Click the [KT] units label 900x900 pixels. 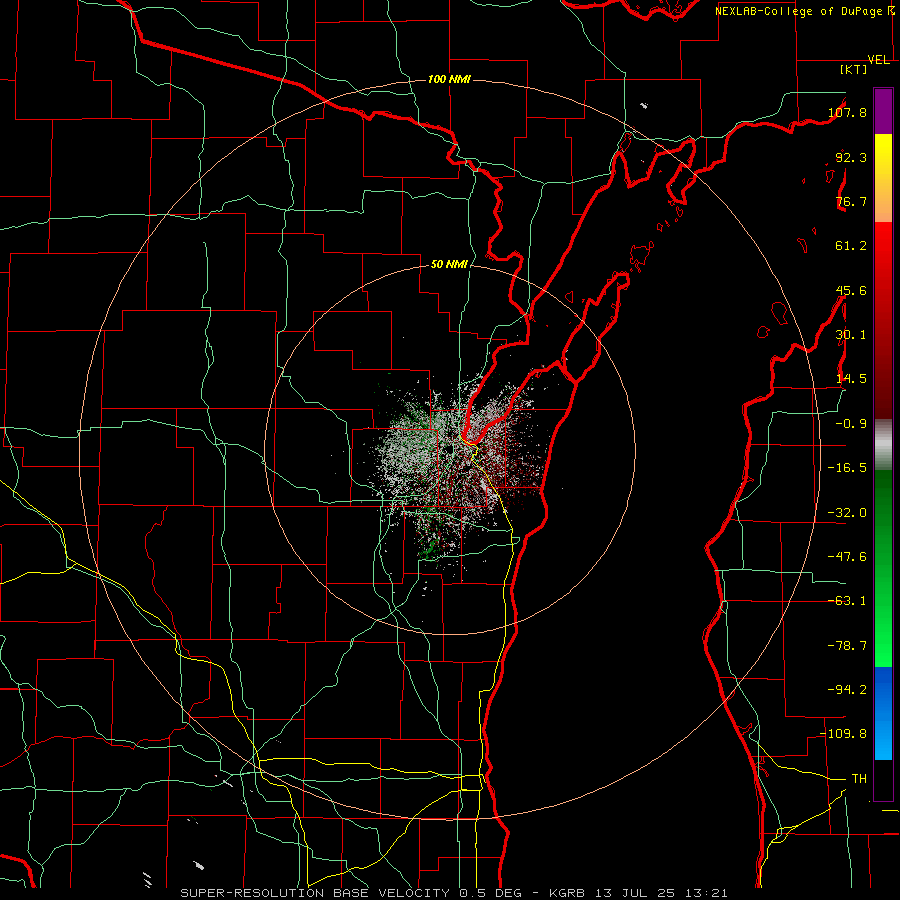pyautogui.click(x=853, y=69)
